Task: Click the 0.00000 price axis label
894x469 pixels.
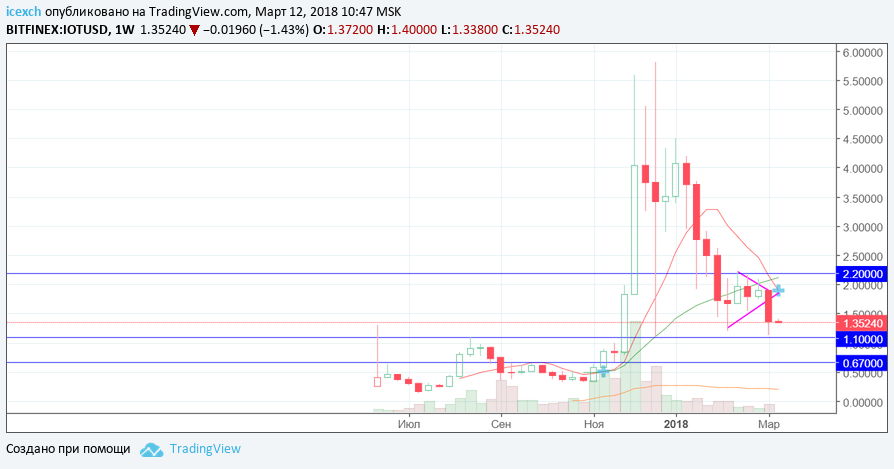Action: pyautogui.click(x=863, y=402)
